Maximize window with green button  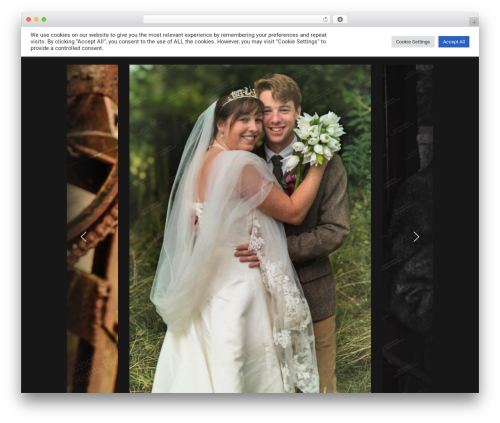coord(44,19)
